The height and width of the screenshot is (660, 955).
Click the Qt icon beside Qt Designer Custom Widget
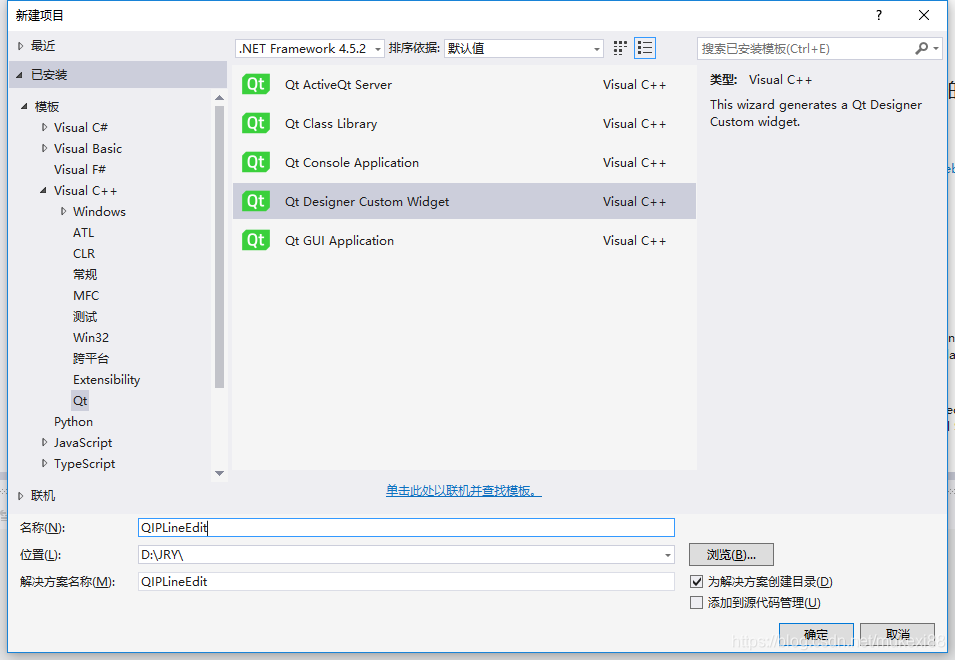tap(256, 201)
